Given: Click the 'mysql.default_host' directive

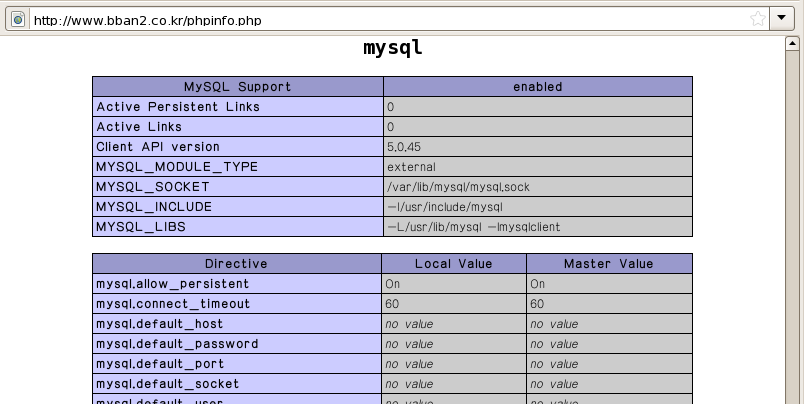Looking at the screenshot, I should click(x=159, y=324).
